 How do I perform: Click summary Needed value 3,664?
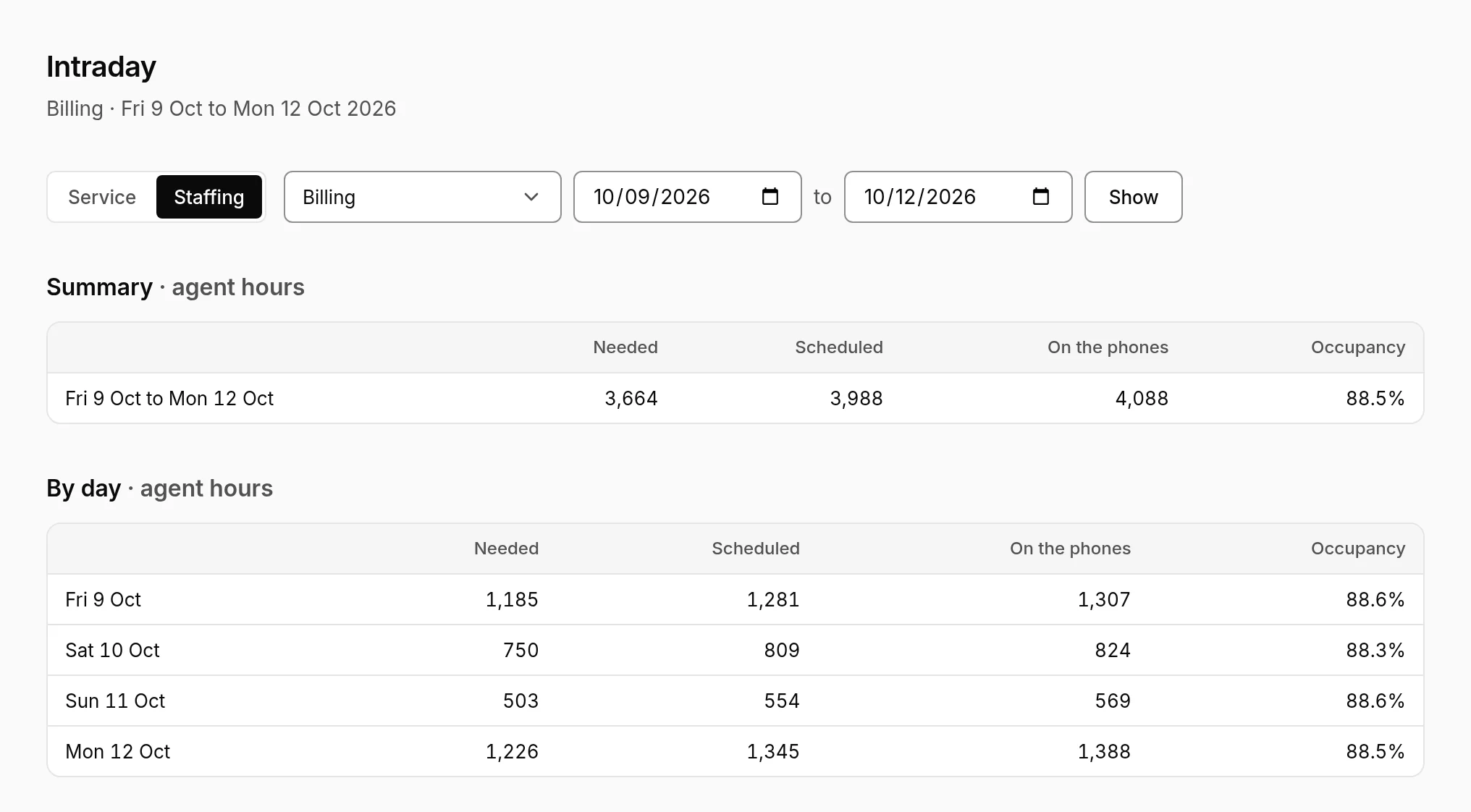click(631, 398)
